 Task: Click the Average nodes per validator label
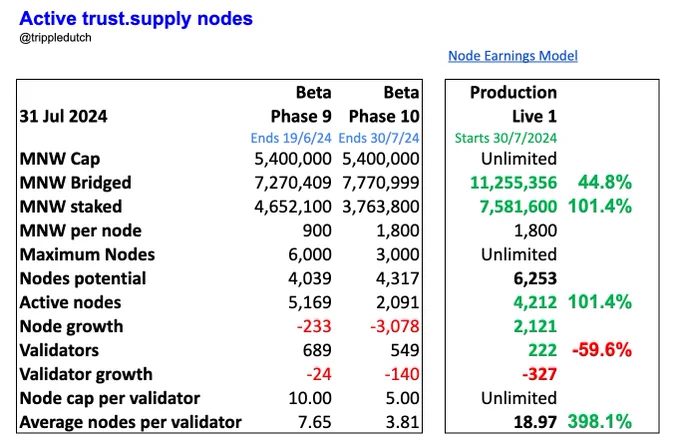pos(131,422)
